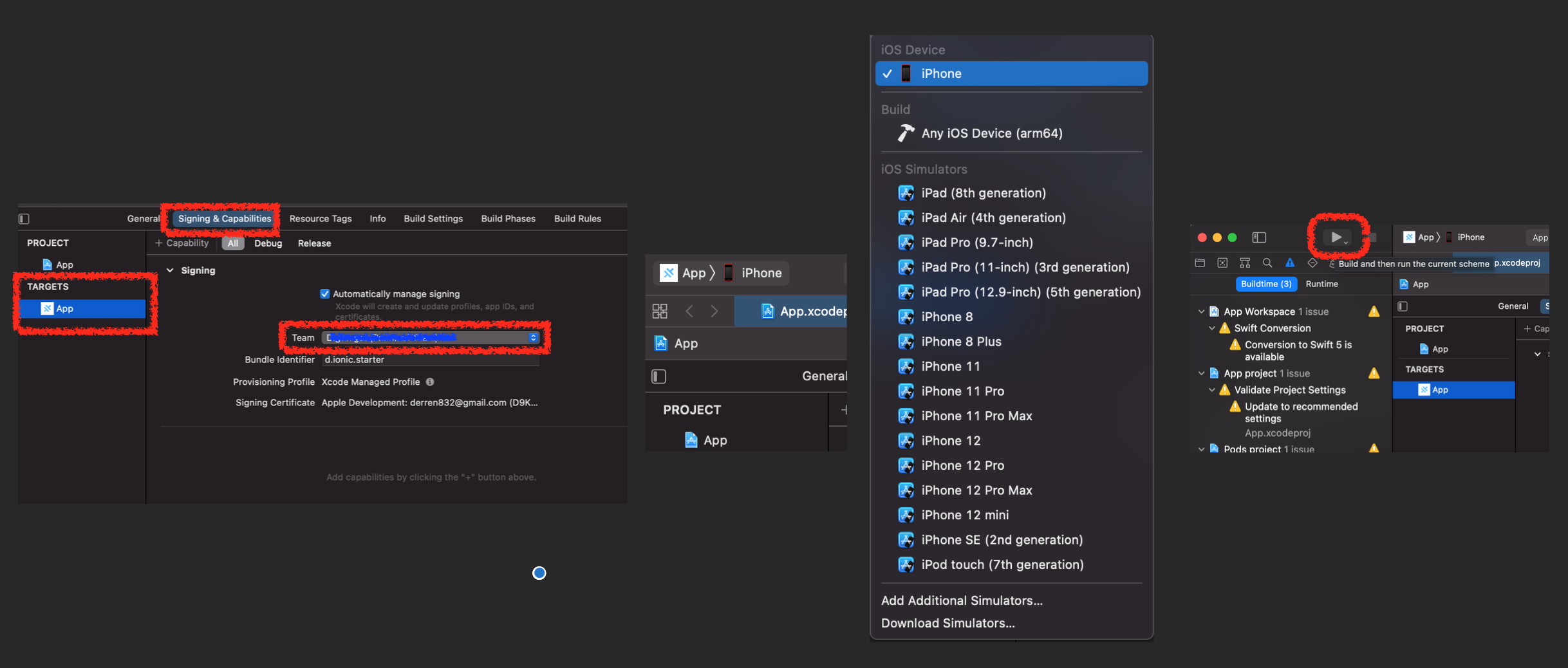This screenshot has width=1568, height=668.
Task: Click warning triangle at right of App Workspace row
Action: (1374, 311)
